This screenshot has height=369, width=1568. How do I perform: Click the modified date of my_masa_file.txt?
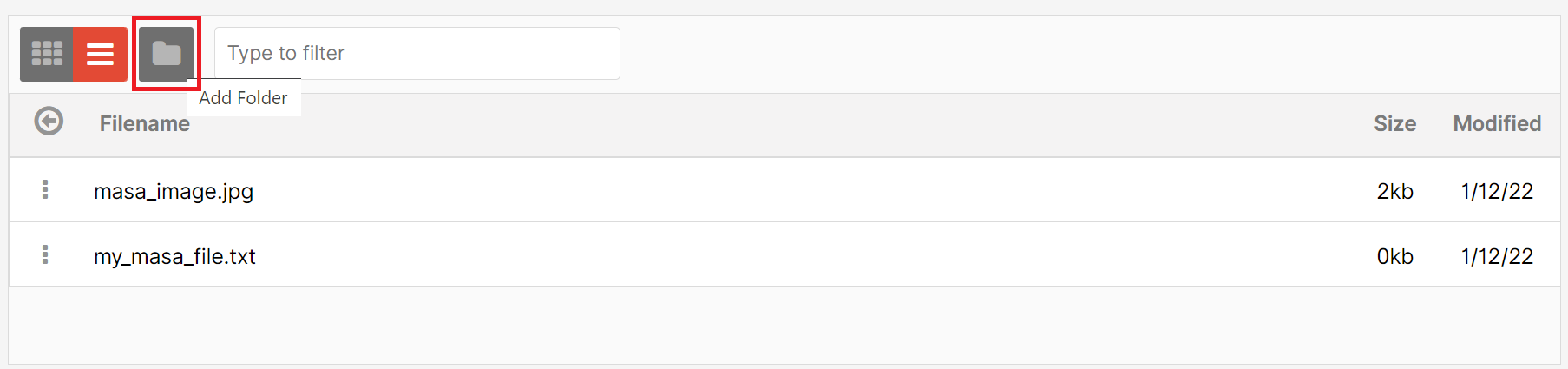pyautogui.click(x=1497, y=256)
